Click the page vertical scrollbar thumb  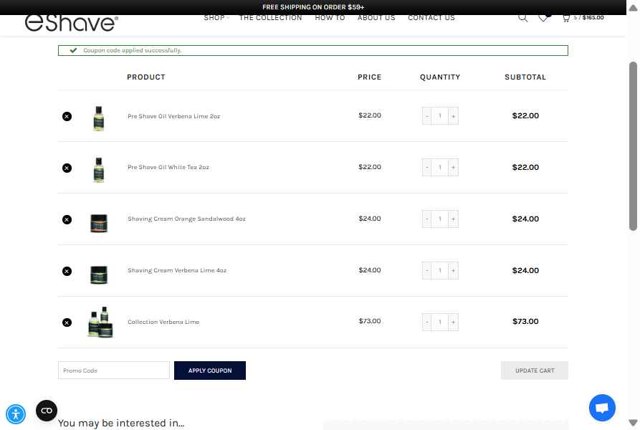(x=633, y=146)
